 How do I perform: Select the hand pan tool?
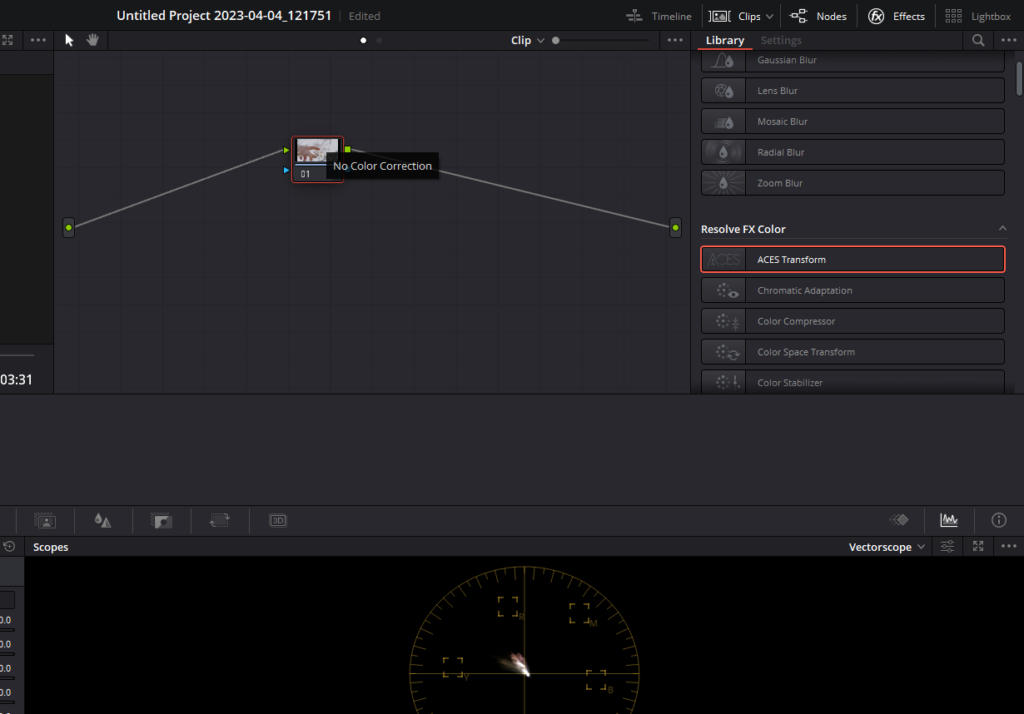(93, 41)
